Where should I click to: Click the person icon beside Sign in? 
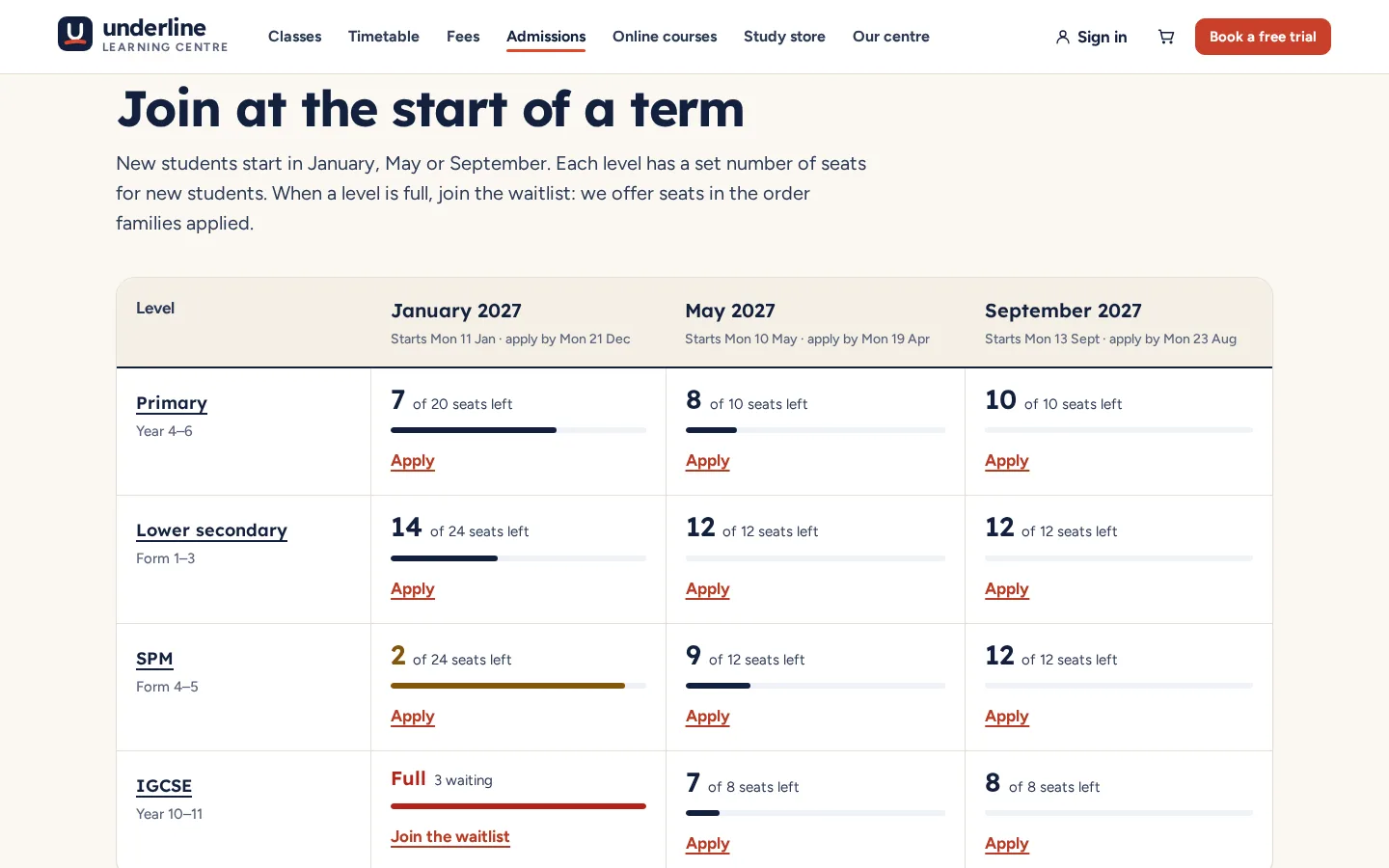pyautogui.click(x=1062, y=37)
